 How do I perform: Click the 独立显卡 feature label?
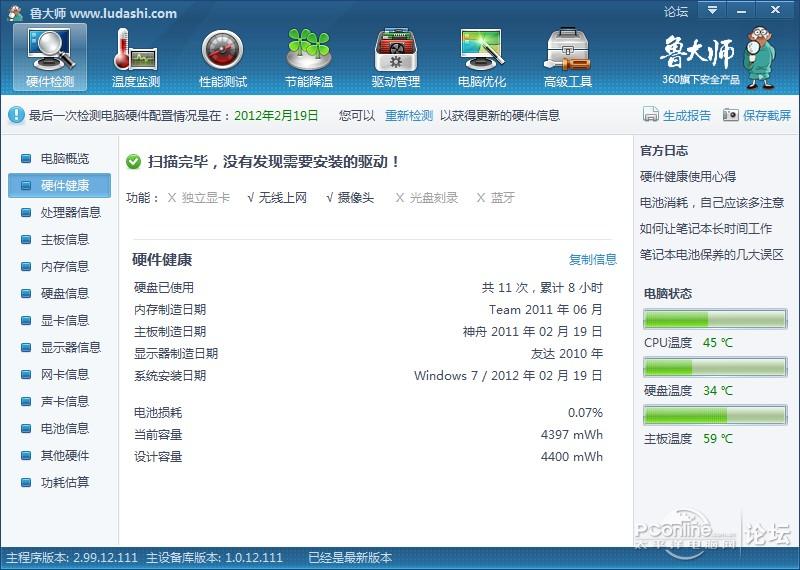(x=206, y=198)
